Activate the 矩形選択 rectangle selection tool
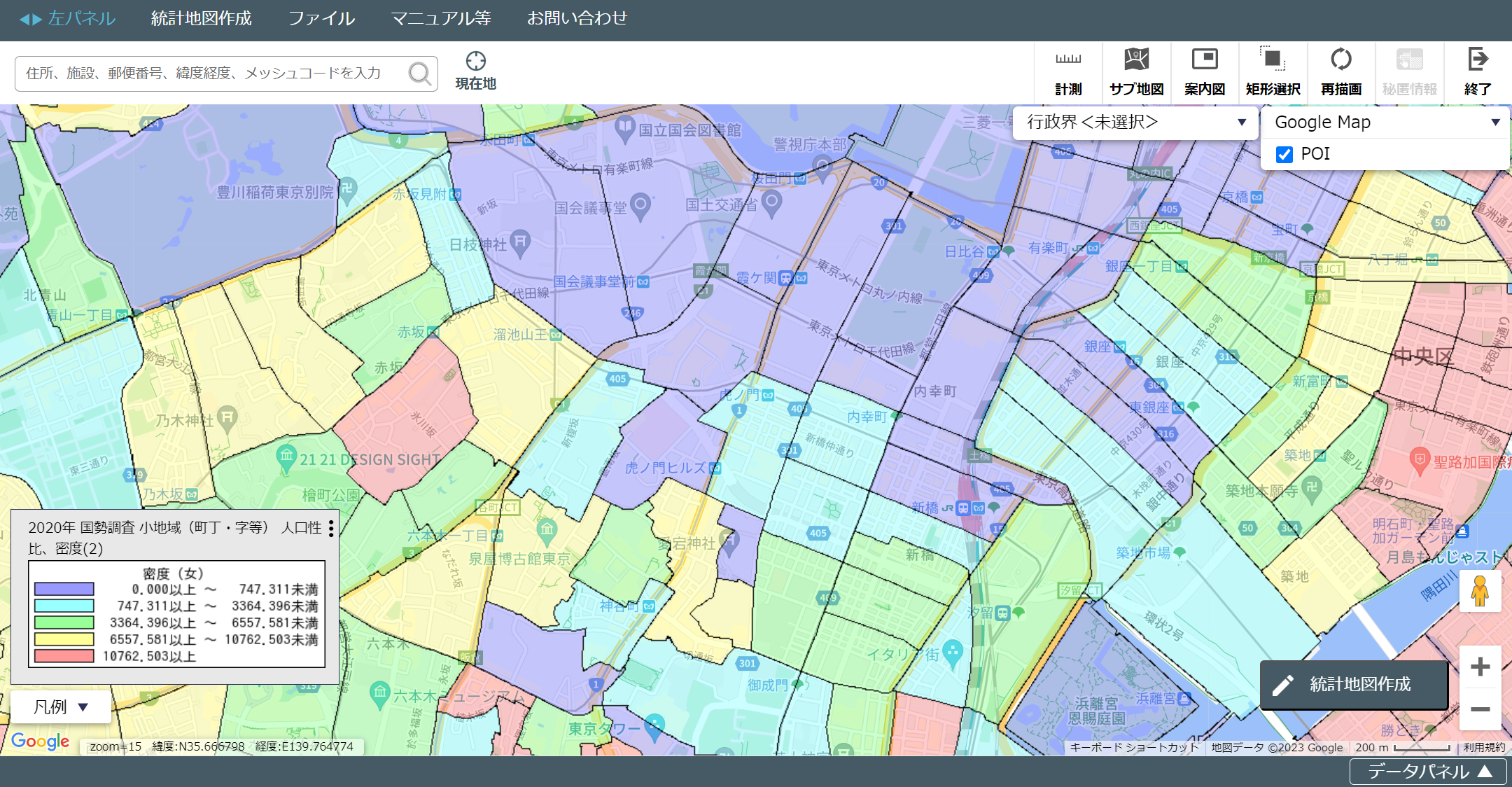Viewport: 1512px width, 787px height. click(1273, 71)
